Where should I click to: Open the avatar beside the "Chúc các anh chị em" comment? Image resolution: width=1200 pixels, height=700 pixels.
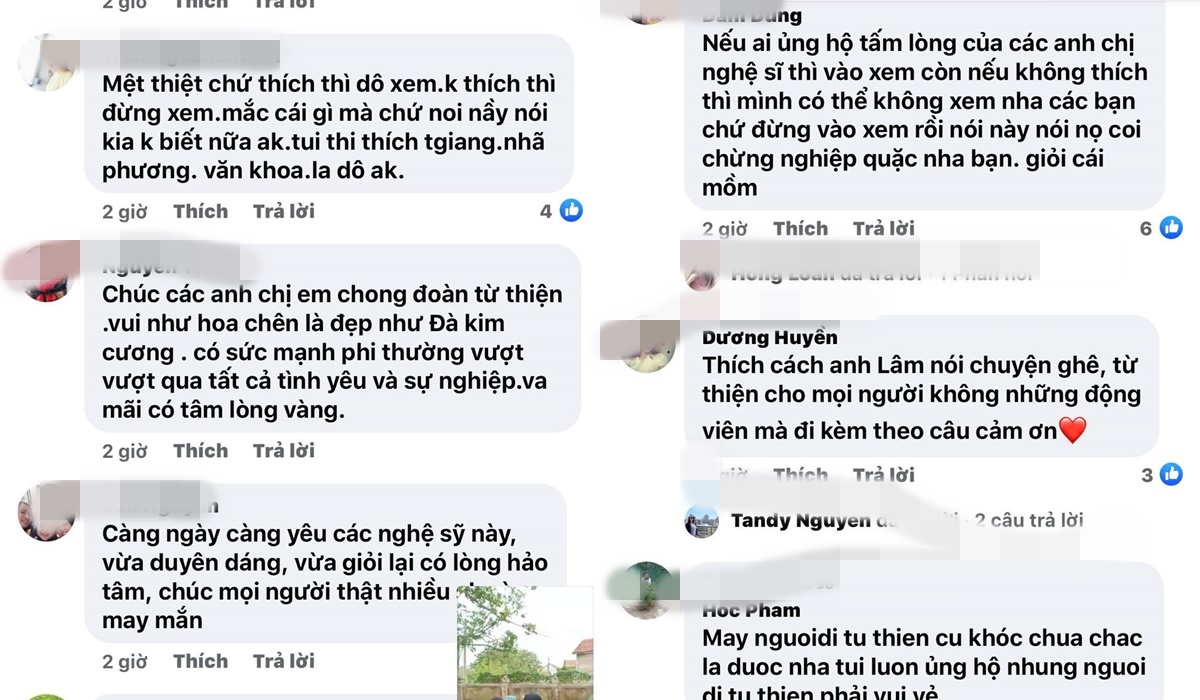point(45,274)
